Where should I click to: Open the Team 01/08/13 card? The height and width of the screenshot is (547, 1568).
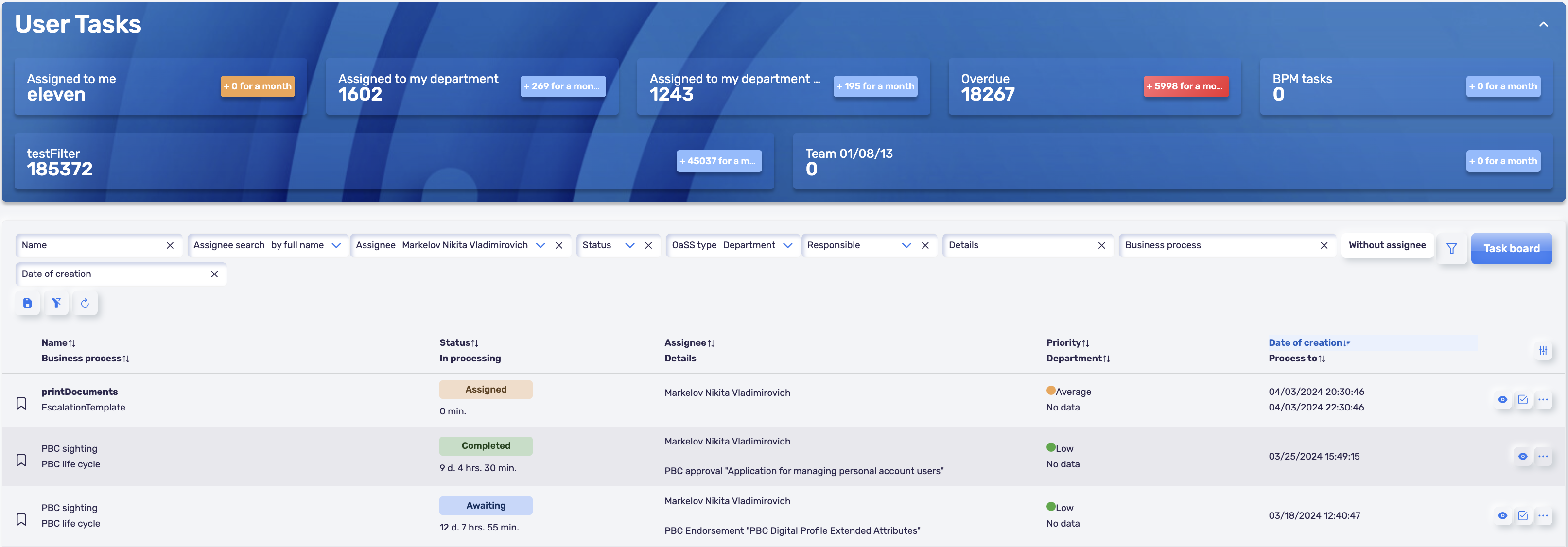tap(1172, 161)
